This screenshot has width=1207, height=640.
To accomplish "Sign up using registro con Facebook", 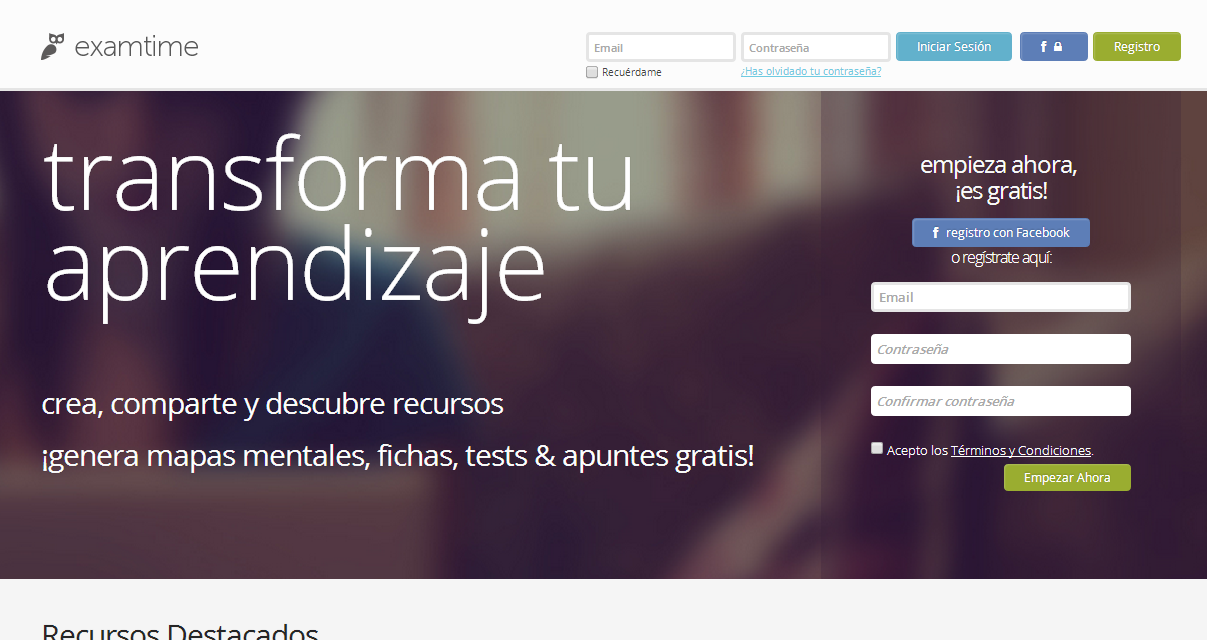I will [x=1000, y=233].
